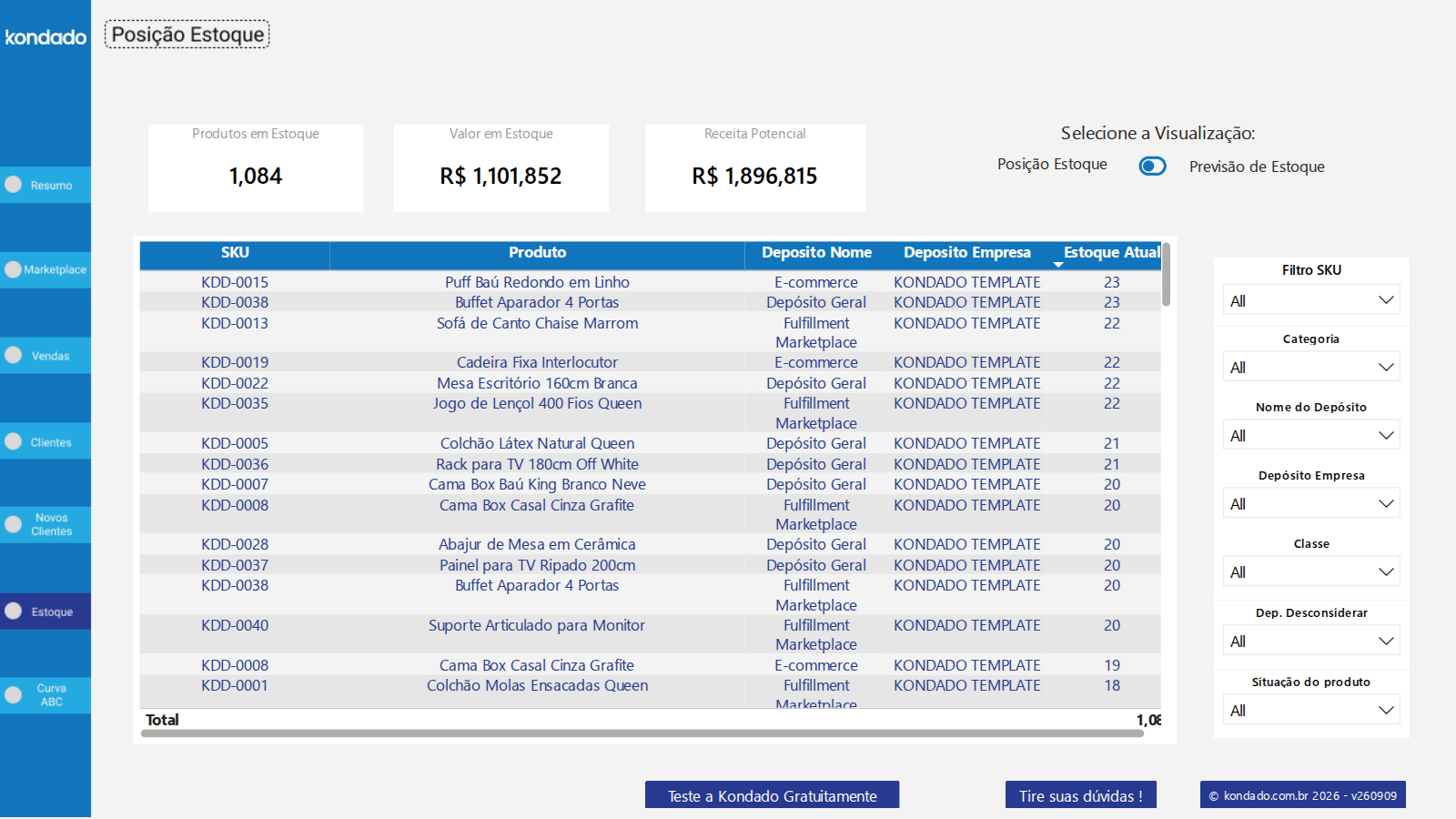Click Cadeira Fixa Interlocutor product cell

click(x=537, y=362)
